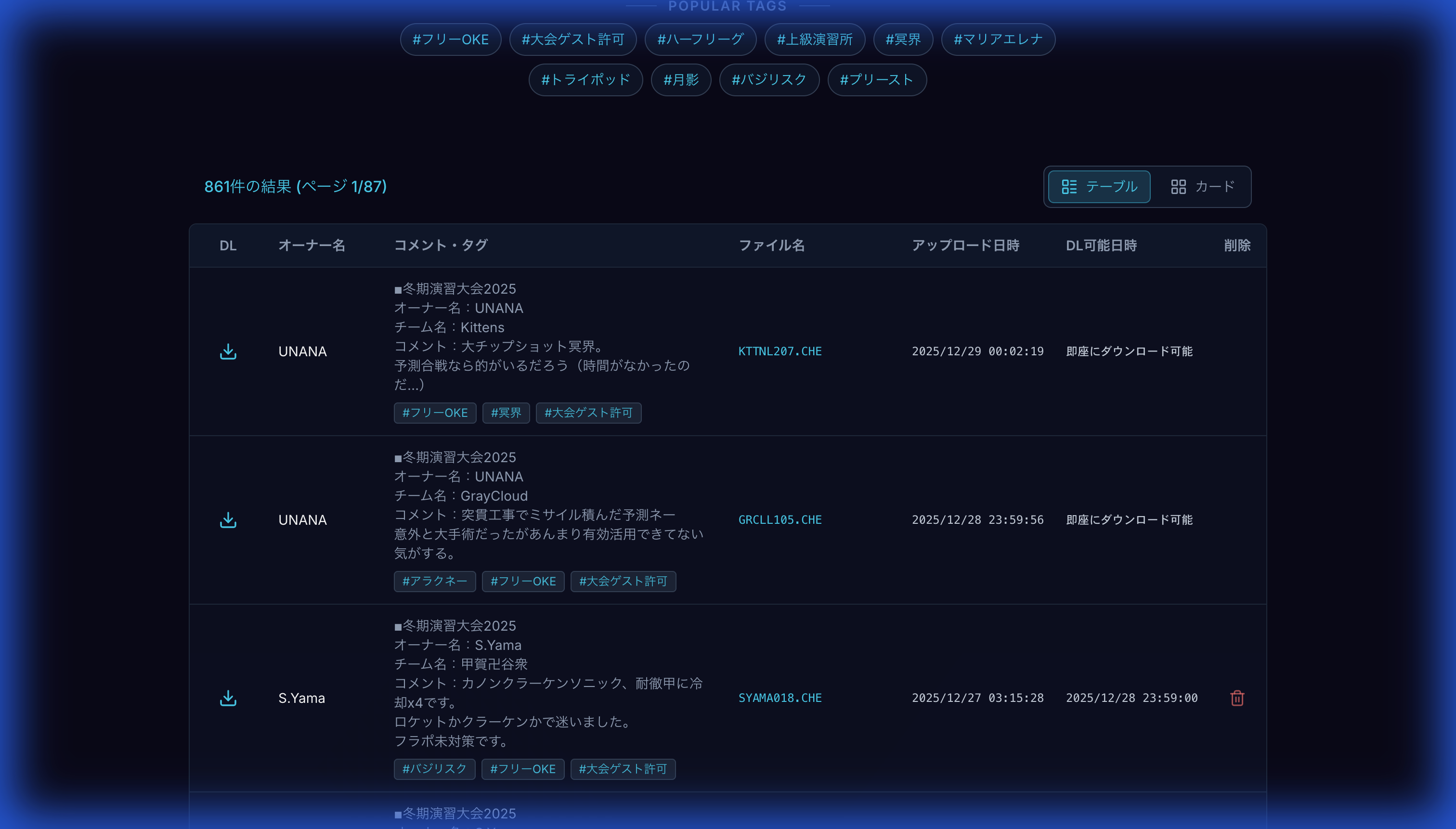Delete SYAMA018.CHE using the trash icon
This screenshot has width=1456, height=829.
click(x=1237, y=698)
